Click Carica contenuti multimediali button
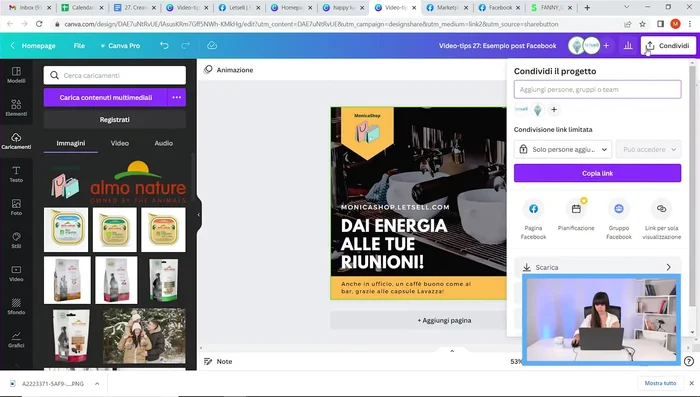The image size is (700, 397). (x=106, y=97)
